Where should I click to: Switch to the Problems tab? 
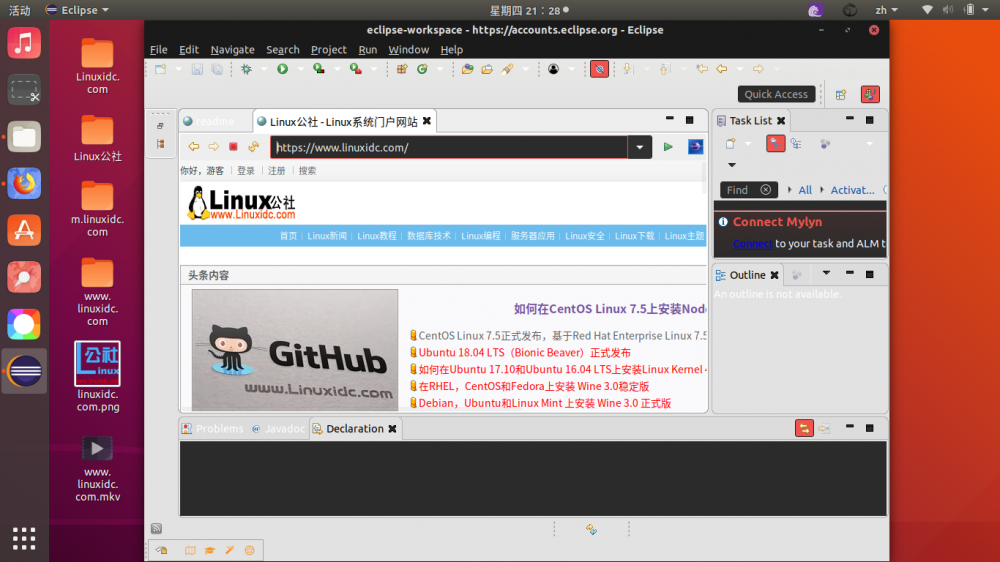coord(213,429)
